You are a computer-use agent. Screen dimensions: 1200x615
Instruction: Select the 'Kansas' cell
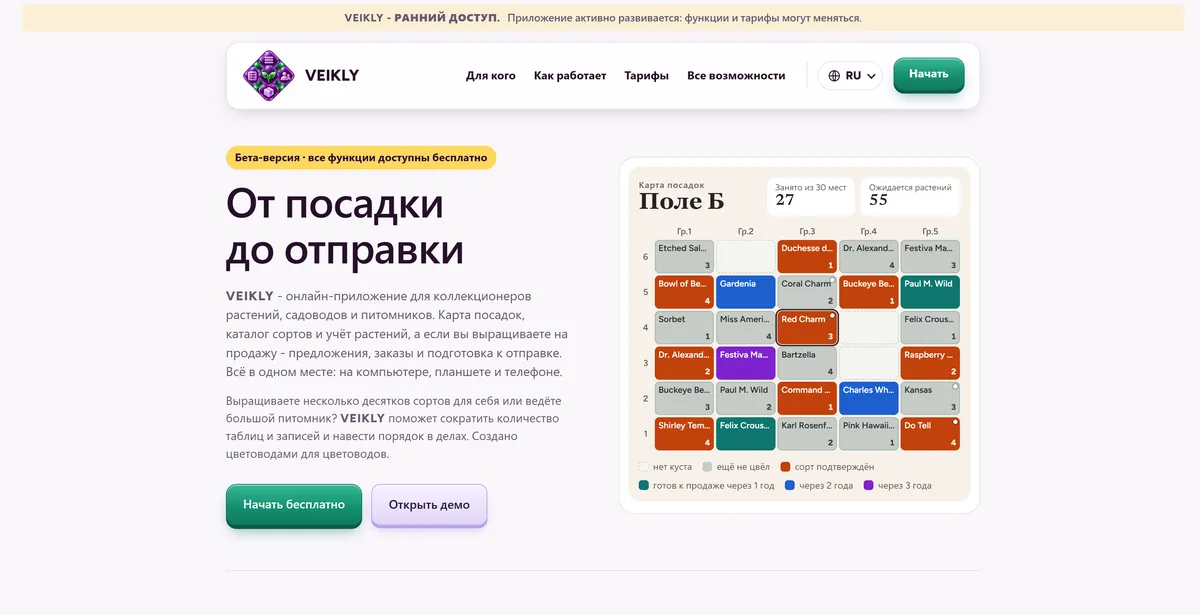930,398
